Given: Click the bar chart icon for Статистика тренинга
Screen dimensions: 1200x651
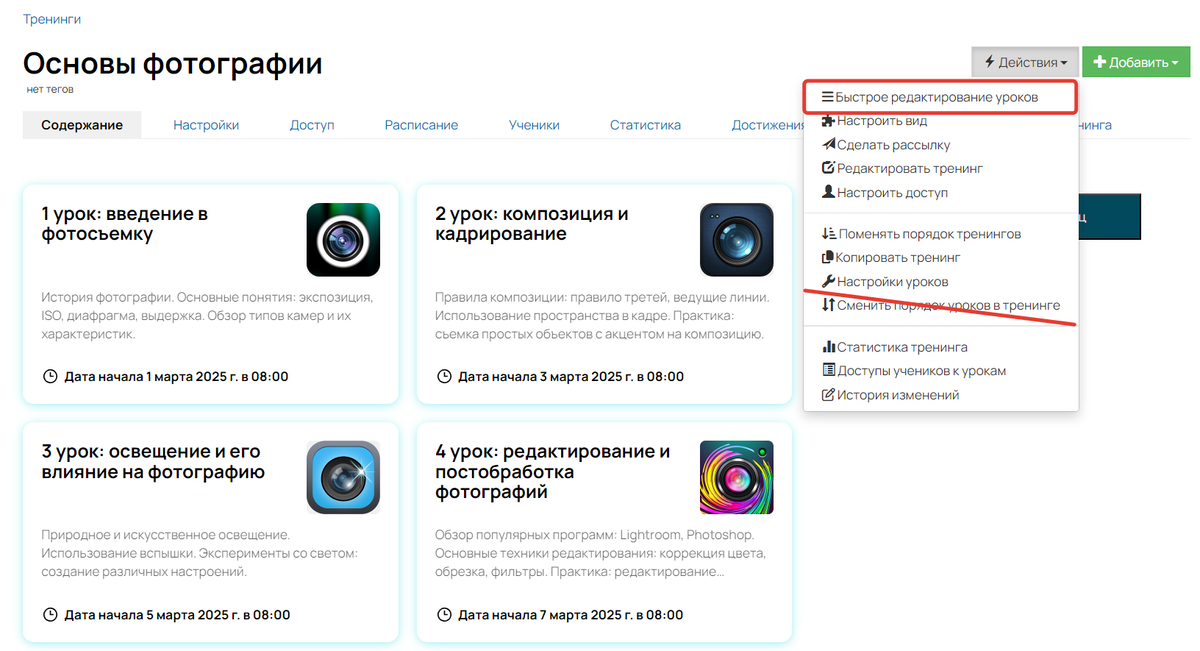Looking at the screenshot, I should click(x=828, y=347).
